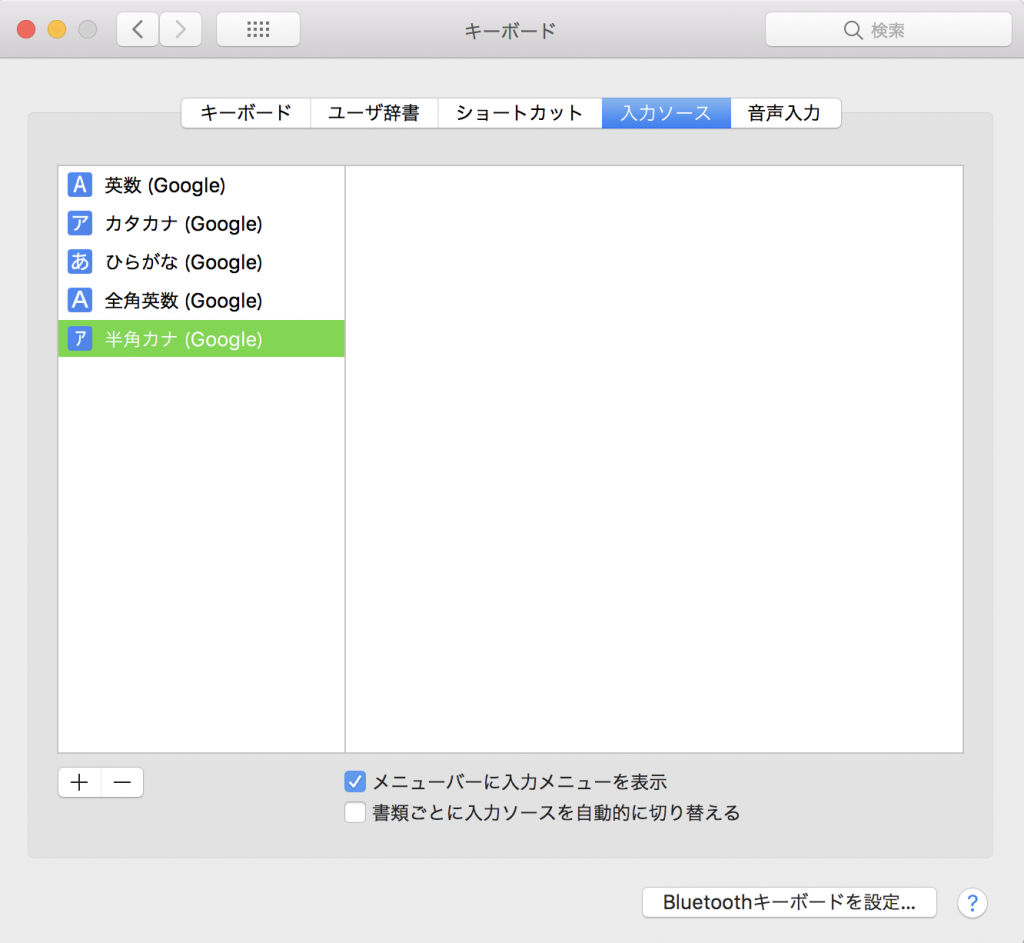Click the ひらがな (Google) hiragana icon
Image resolution: width=1024 pixels, height=943 pixels.
(79, 262)
